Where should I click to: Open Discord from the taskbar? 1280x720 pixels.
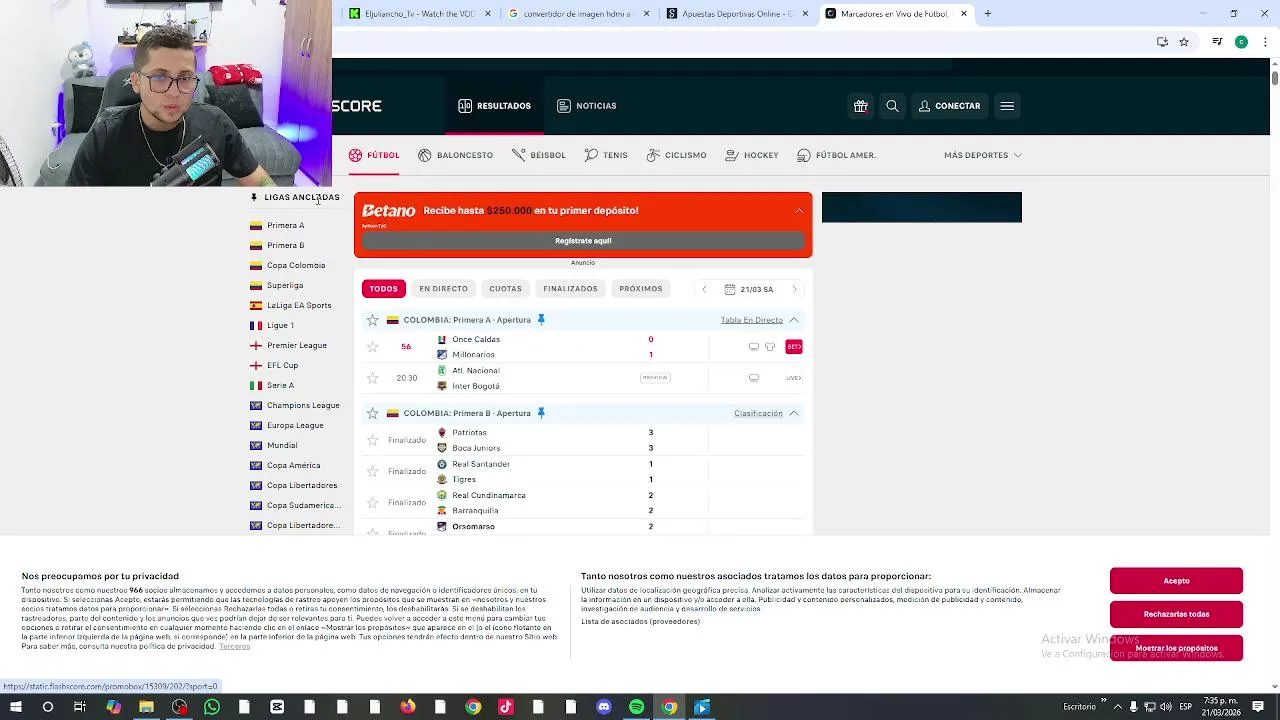click(x=604, y=707)
